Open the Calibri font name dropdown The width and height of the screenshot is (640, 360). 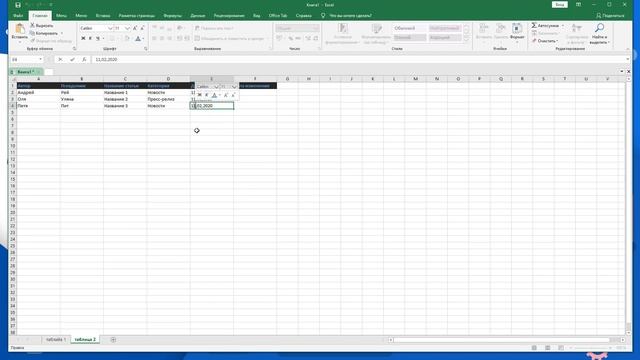110,28
